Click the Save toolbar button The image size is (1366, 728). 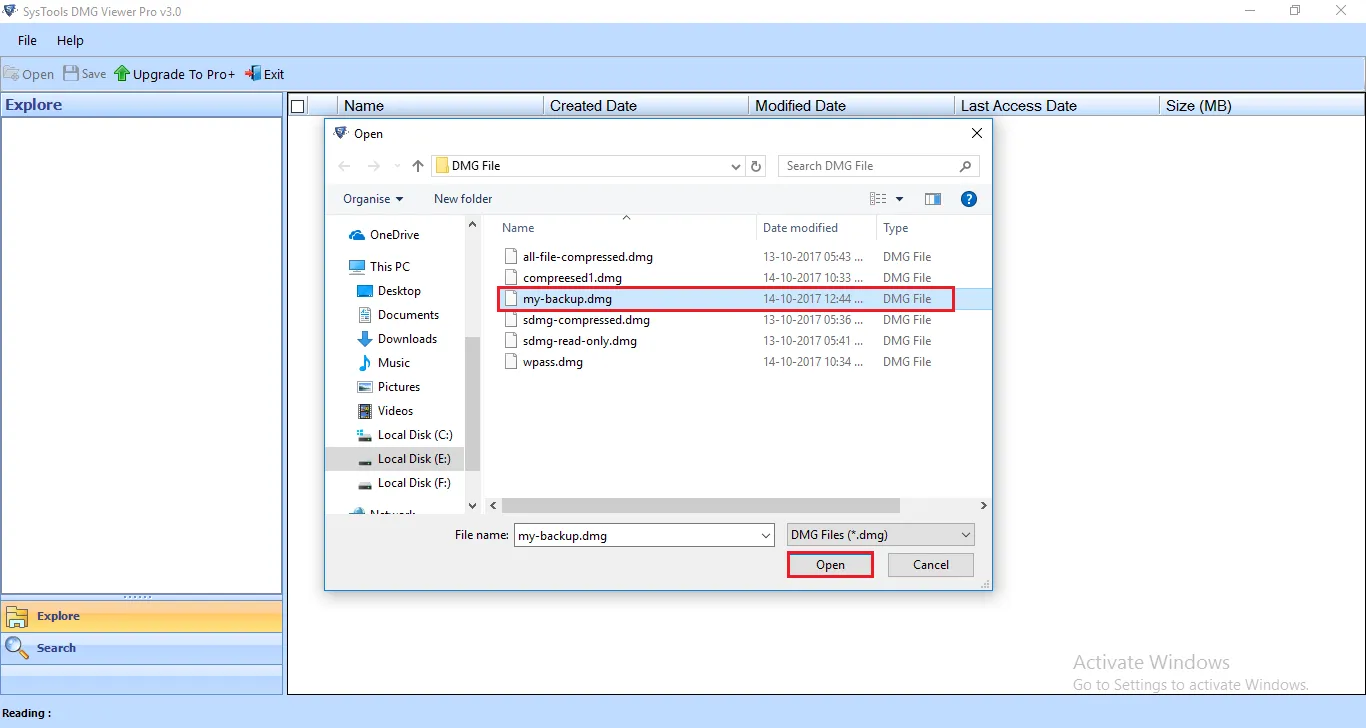click(85, 74)
